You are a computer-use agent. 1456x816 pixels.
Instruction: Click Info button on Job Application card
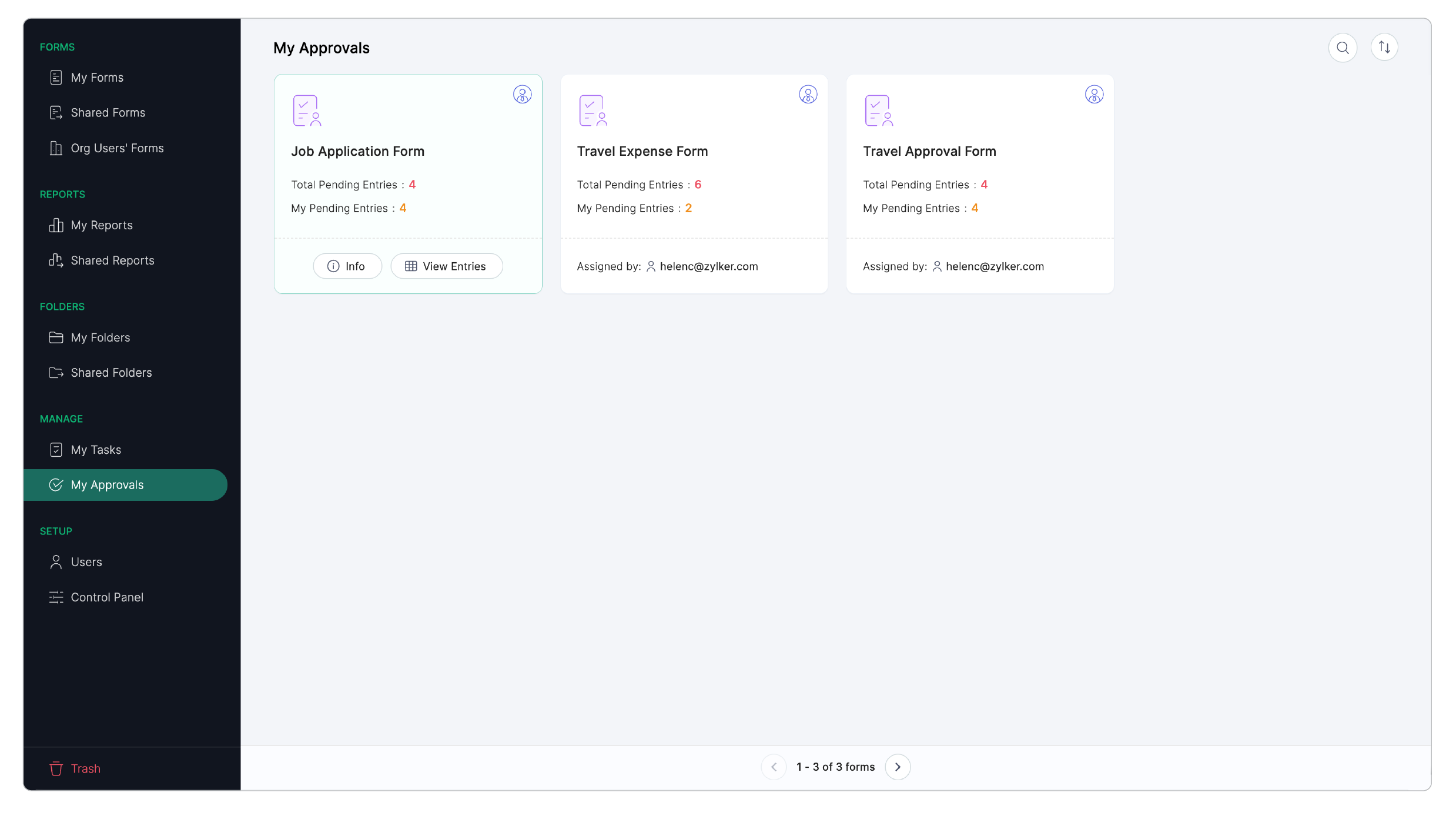point(347,266)
